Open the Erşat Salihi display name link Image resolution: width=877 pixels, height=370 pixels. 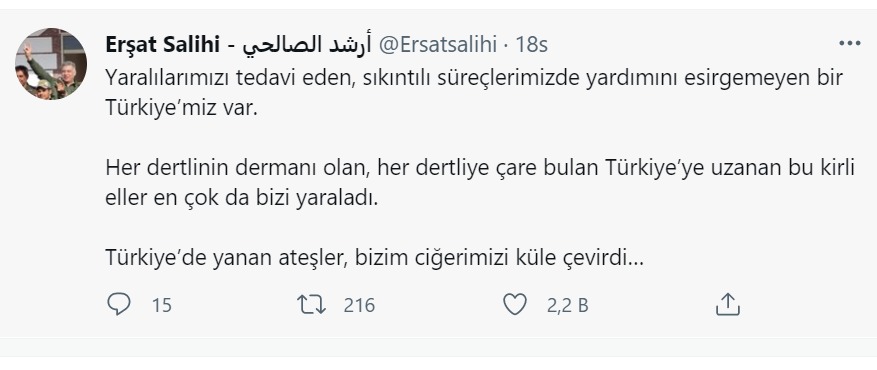click(163, 45)
